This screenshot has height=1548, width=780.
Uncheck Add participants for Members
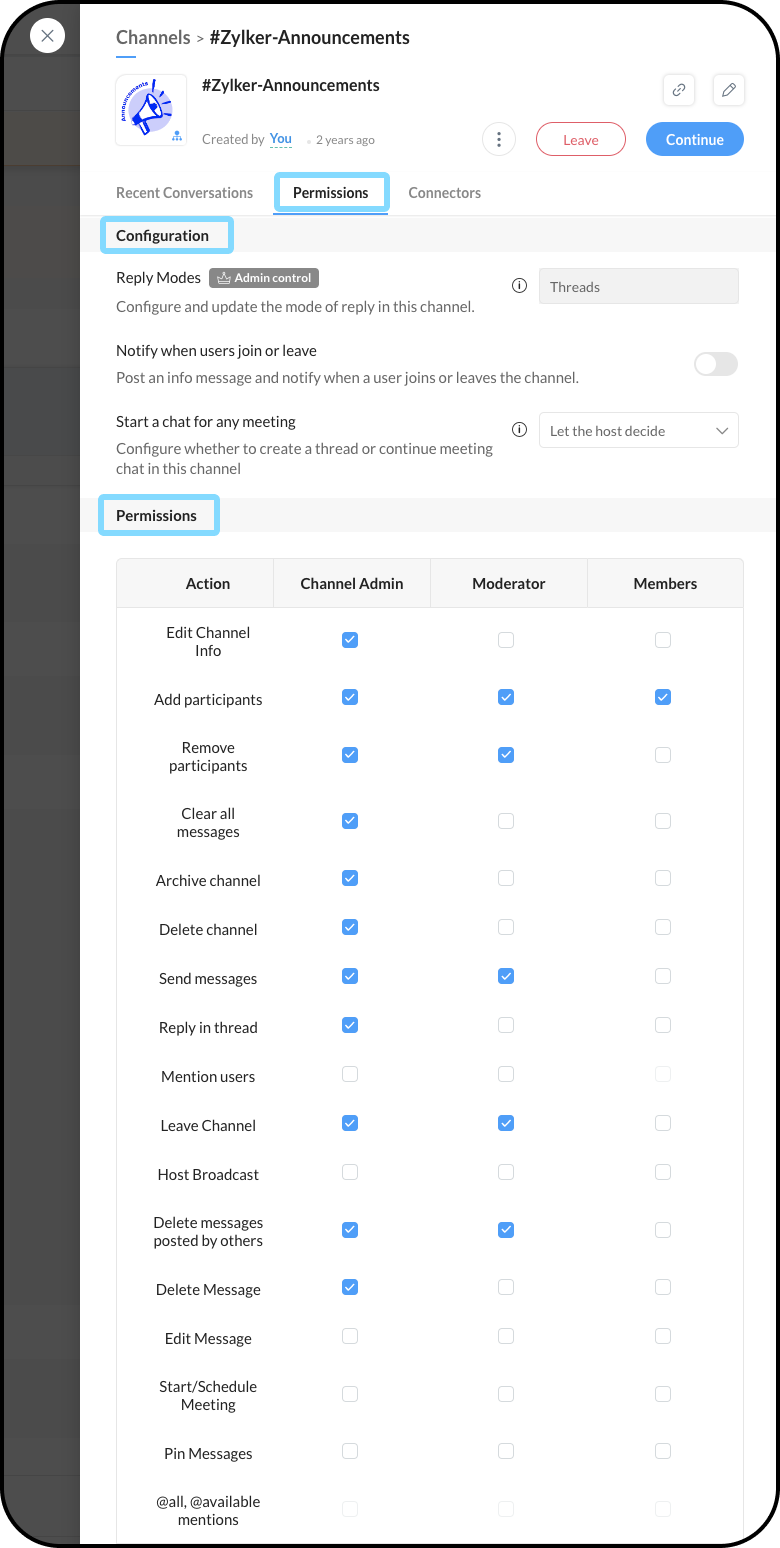[x=663, y=698]
